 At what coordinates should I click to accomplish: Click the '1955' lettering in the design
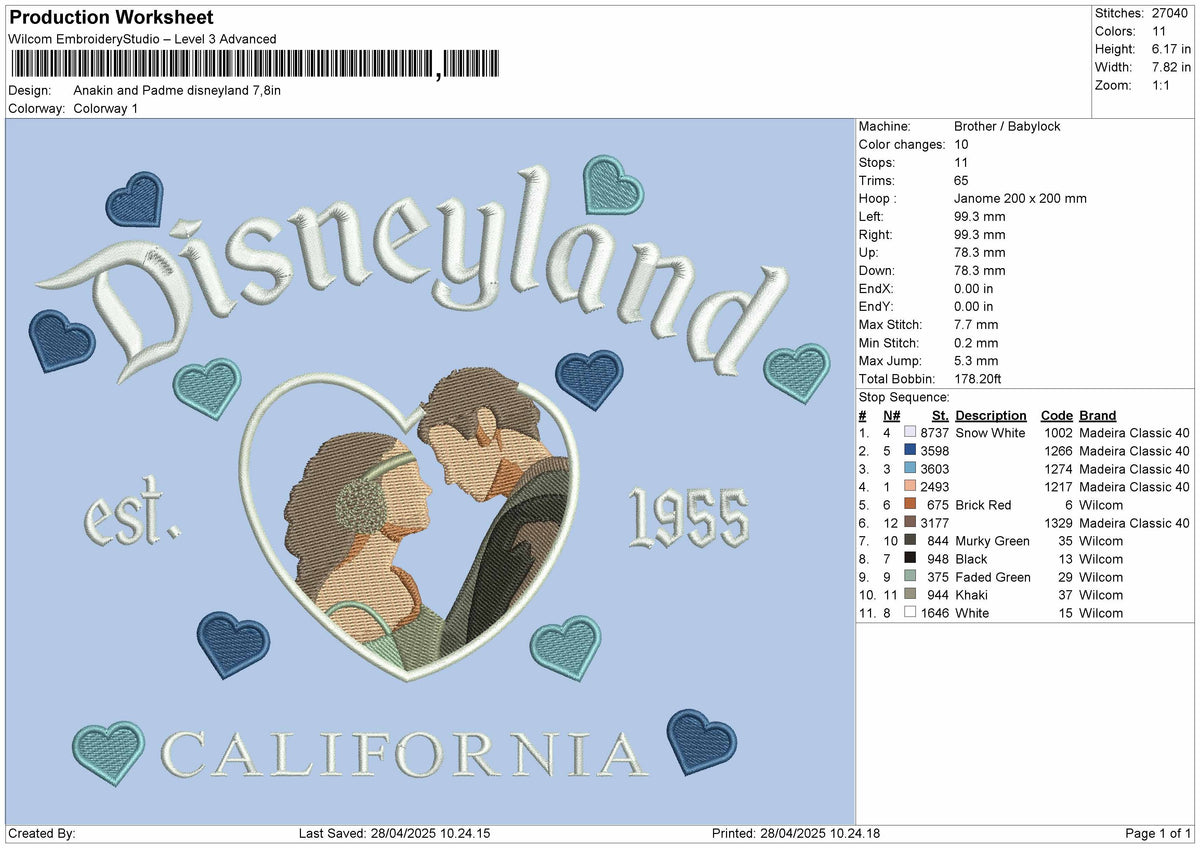688,516
